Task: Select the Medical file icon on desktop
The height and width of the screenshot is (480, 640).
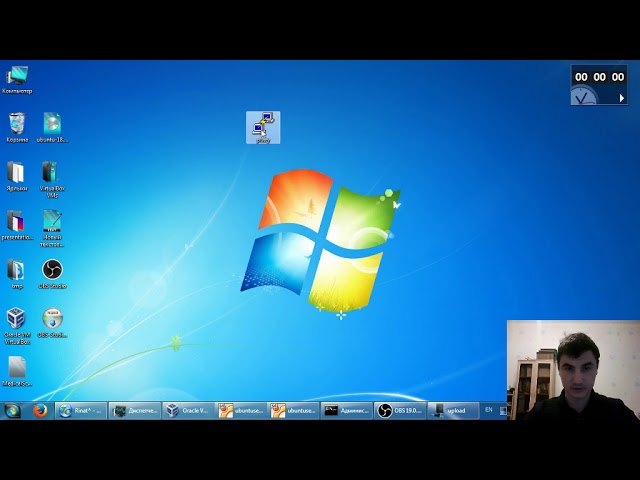Action: (x=17, y=371)
